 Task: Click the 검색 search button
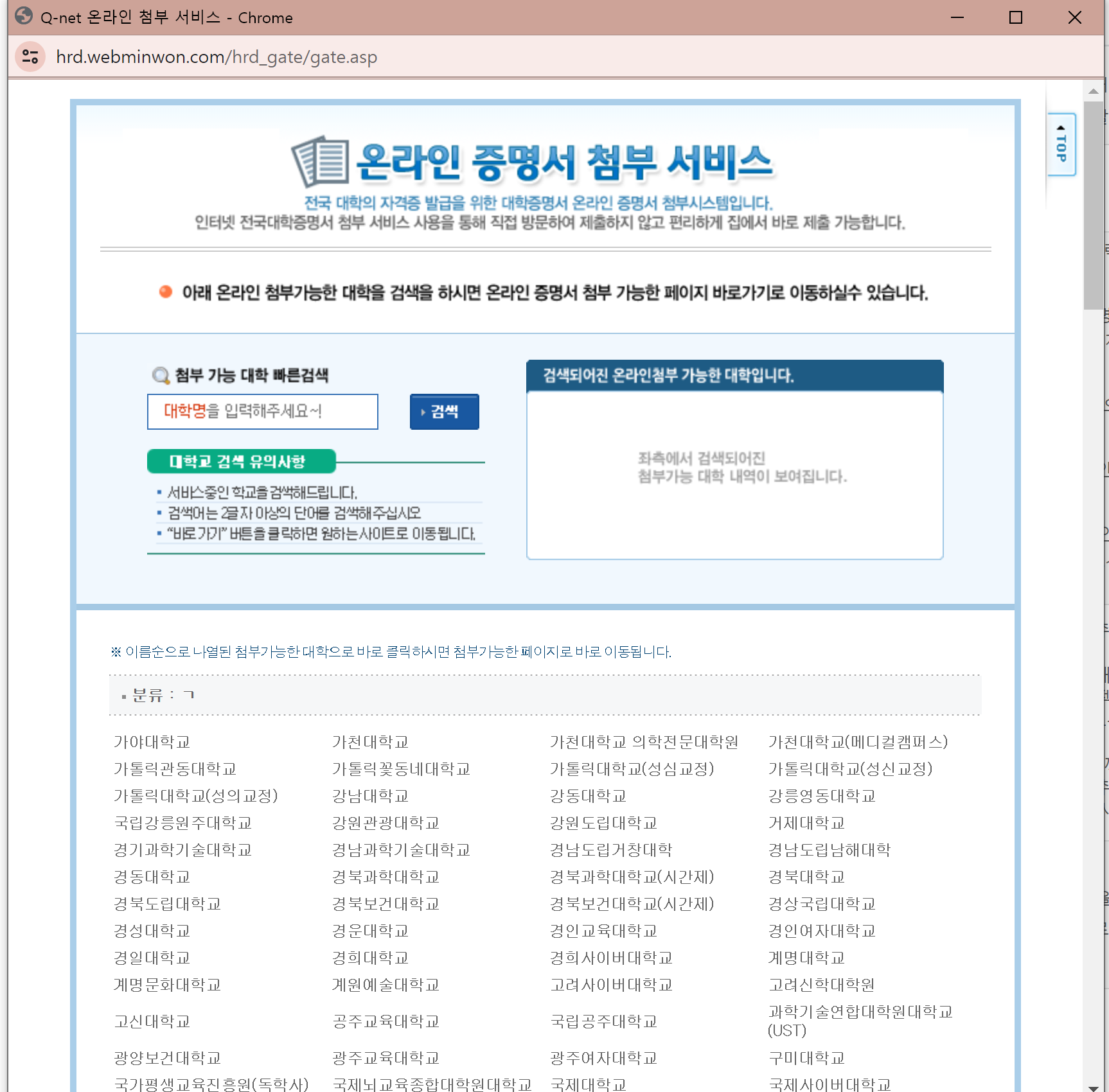point(445,412)
